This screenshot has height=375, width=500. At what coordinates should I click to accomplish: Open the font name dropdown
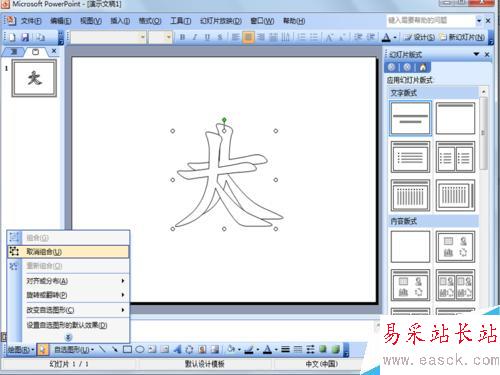143,37
